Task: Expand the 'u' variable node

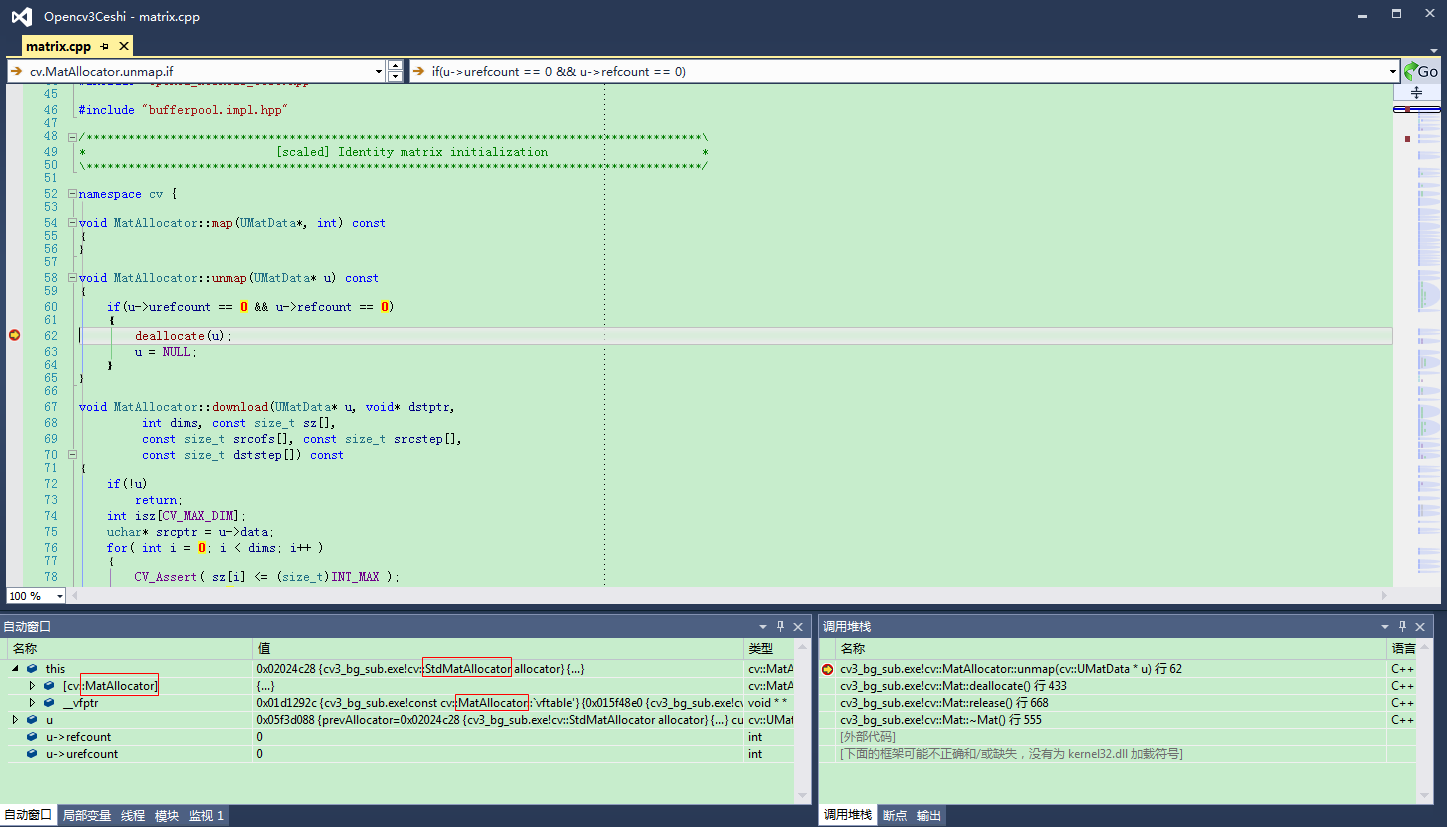Action: point(15,720)
